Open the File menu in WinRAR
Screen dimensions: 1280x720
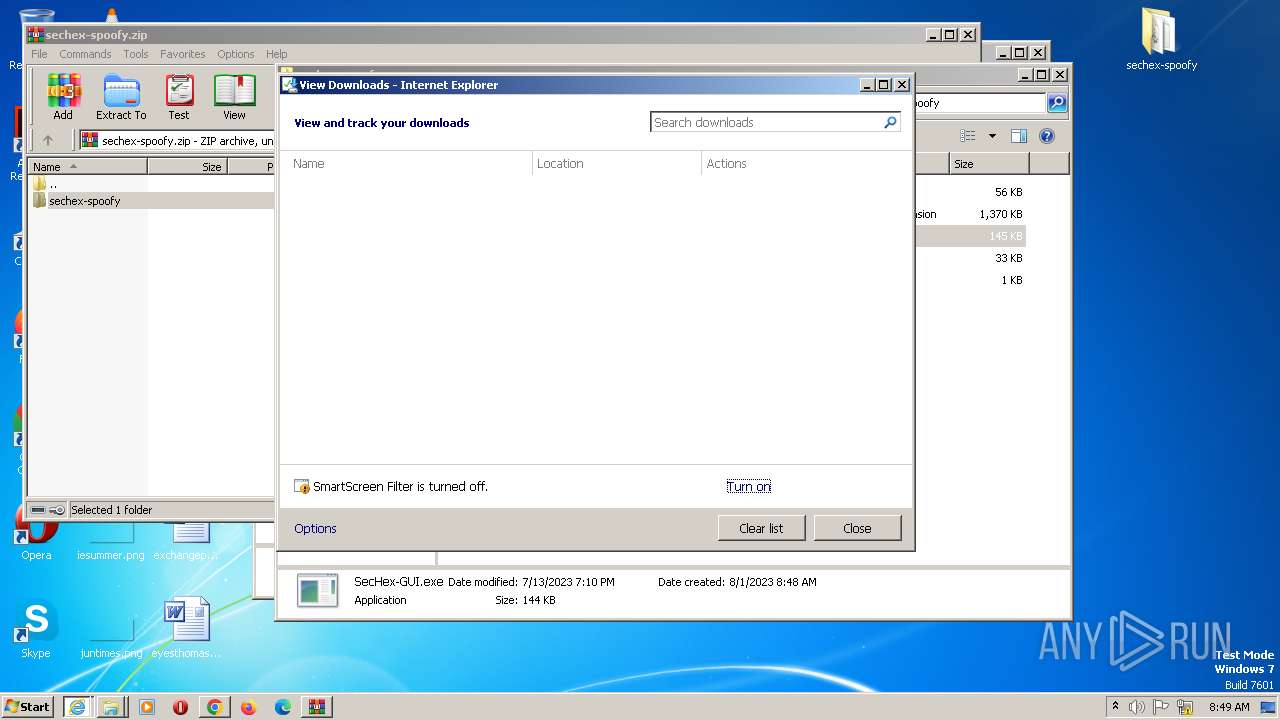pyautogui.click(x=39, y=54)
